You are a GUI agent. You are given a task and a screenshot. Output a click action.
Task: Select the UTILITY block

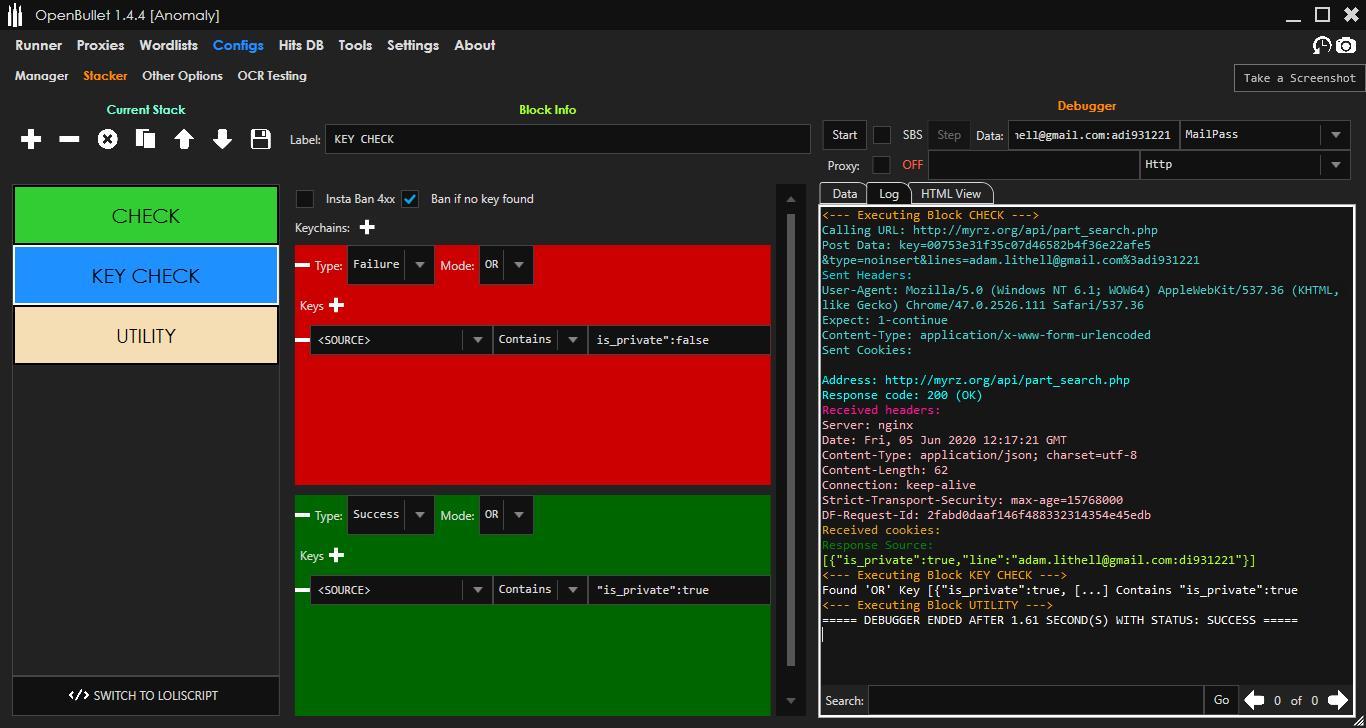tap(146, 335)
